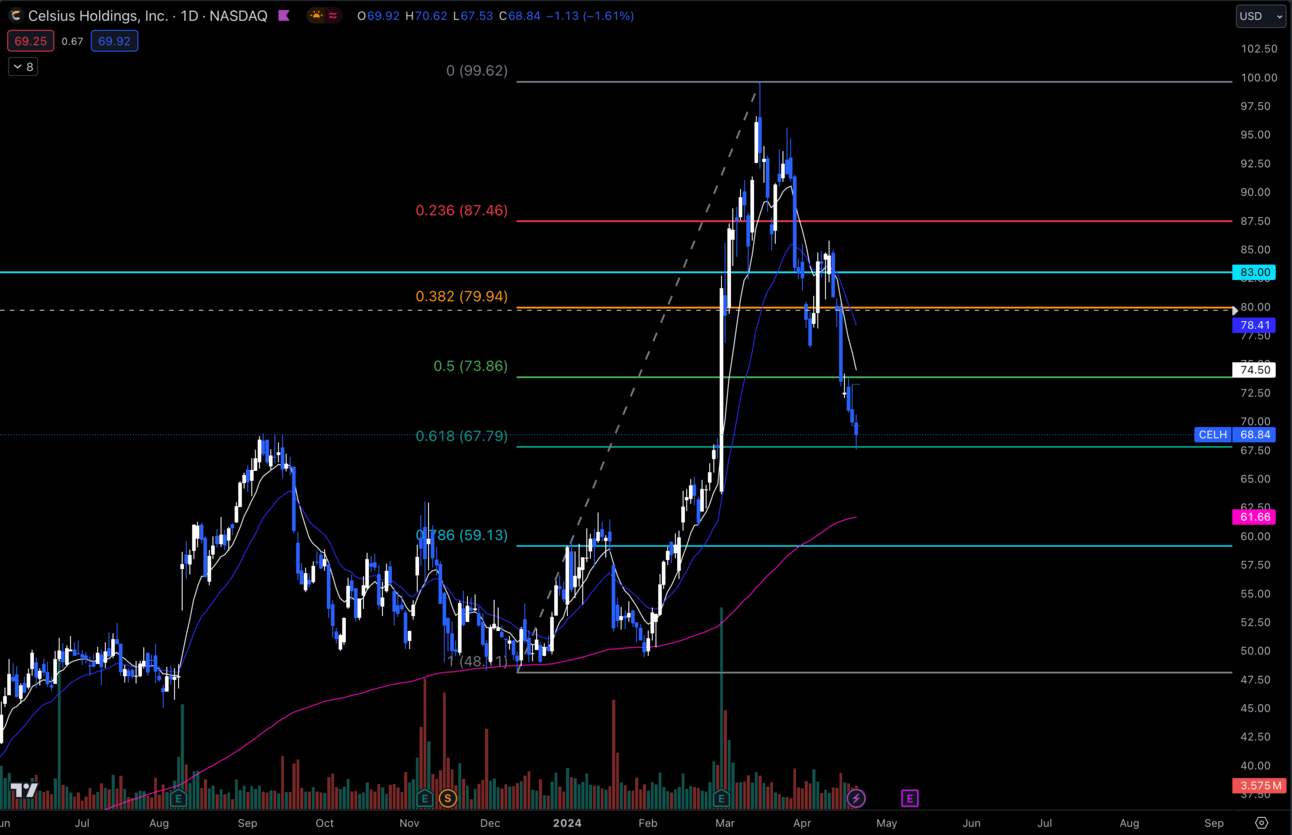This screenshot has width=1292, height=835.
Task: Click 65.00 on the price axis
Action: 1258,479
